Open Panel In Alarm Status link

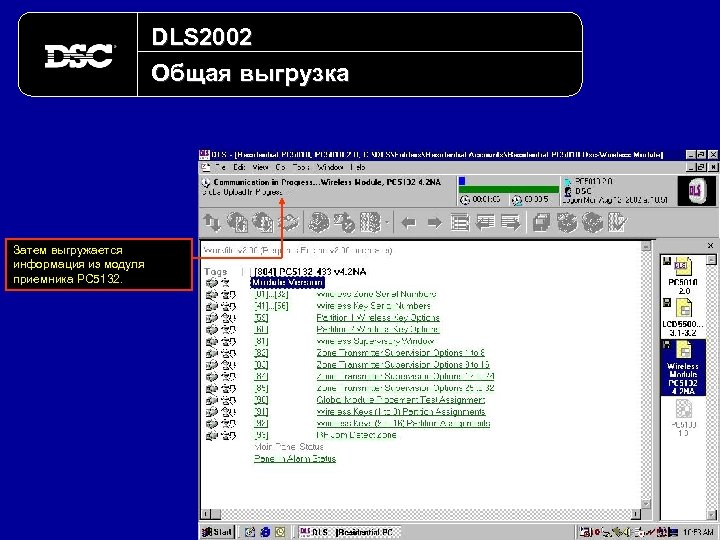pyautogui.click(x=295, y=459)
